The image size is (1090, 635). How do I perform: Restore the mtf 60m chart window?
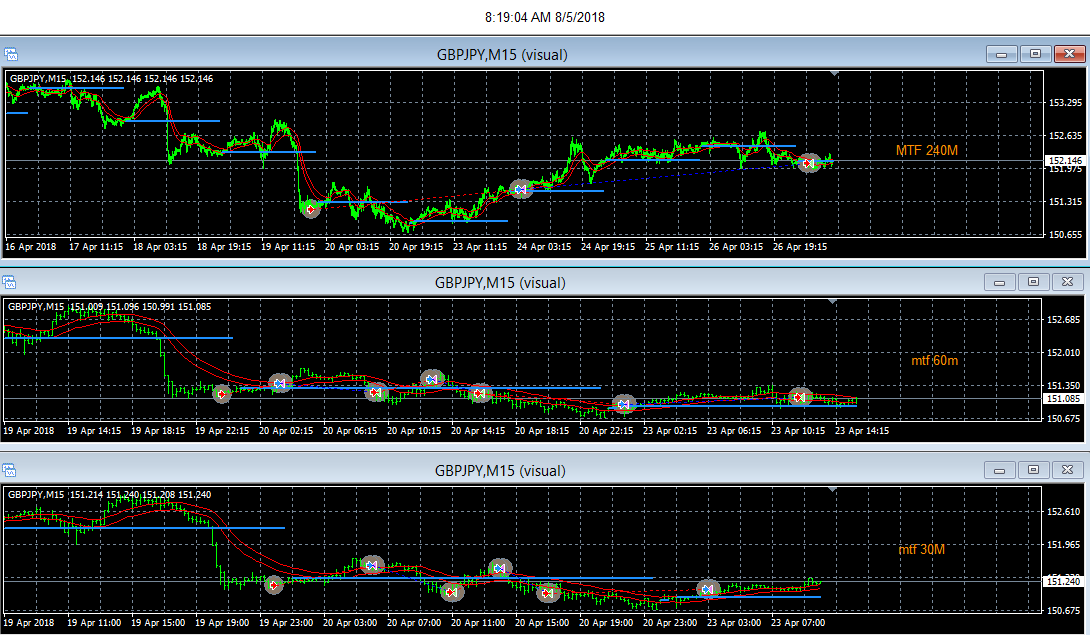point(1034,282)
